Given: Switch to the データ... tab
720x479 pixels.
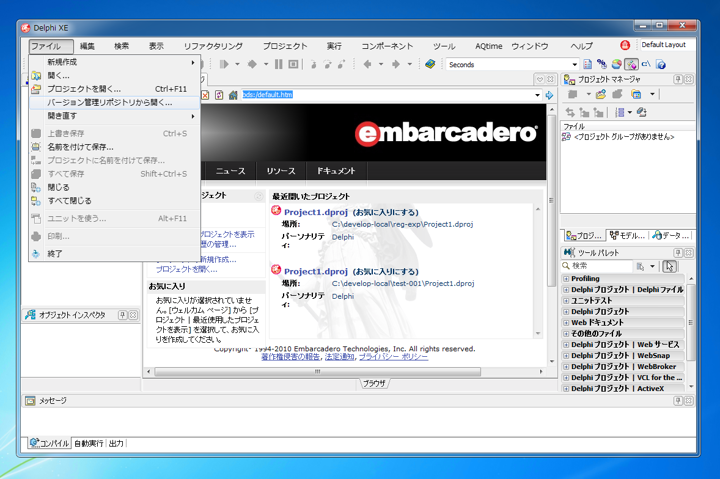Looking at the screenshot, I should point(671,236).
